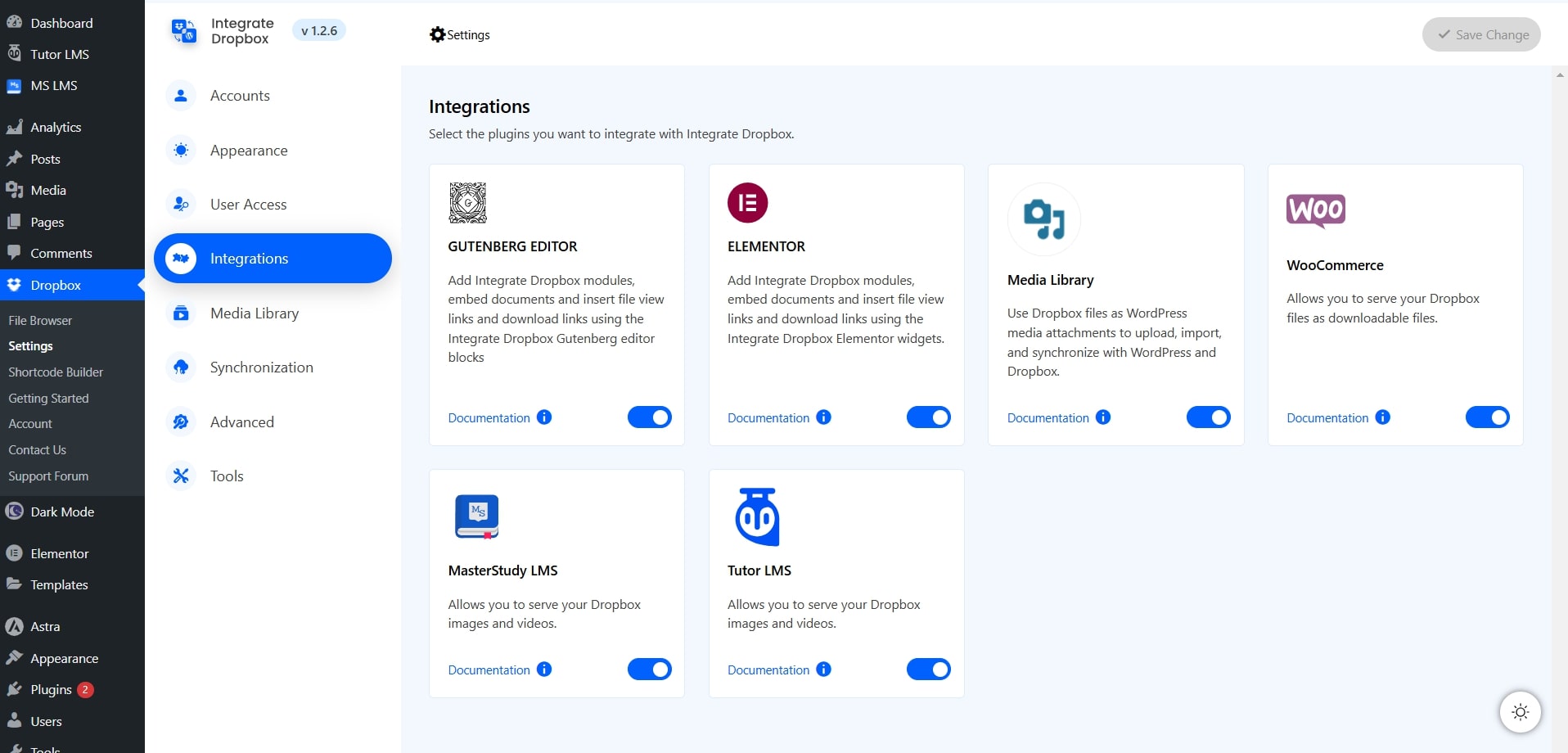Click the Save Change button
This screenshot has height=753, width=1568.
pyautogui.click(x=1481, y=34)
